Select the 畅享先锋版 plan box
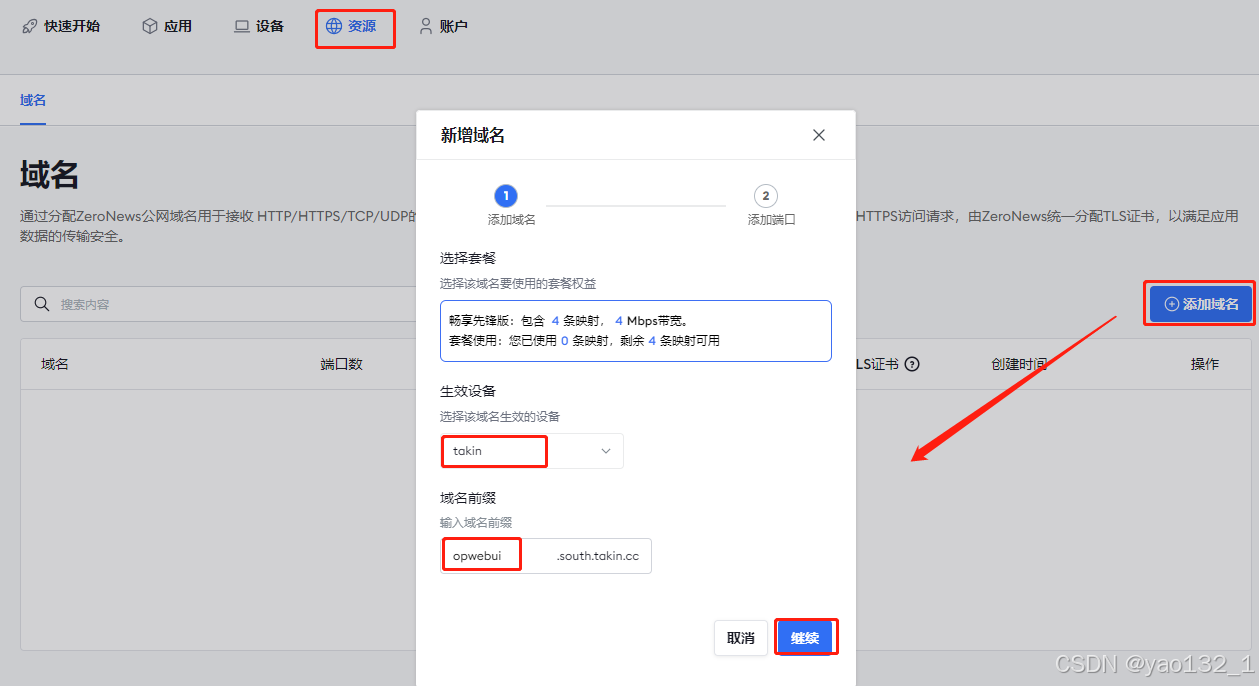The height and width of the screenshot is (686, 1259). click(x=636, y=331)
